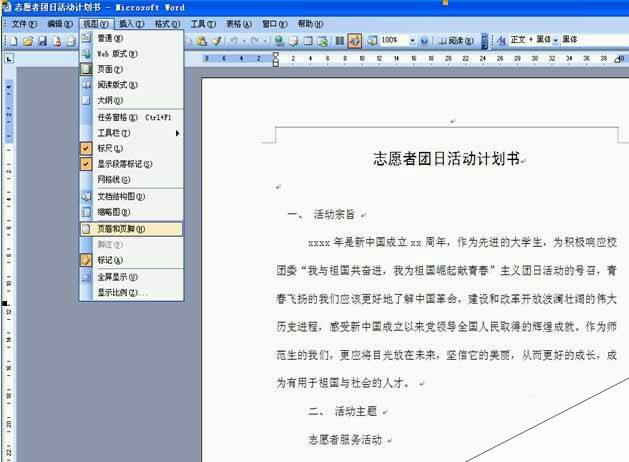Click the Word document icon in title bar
Viewport: 629px width, 462px height.
click(x=6, y=7)
